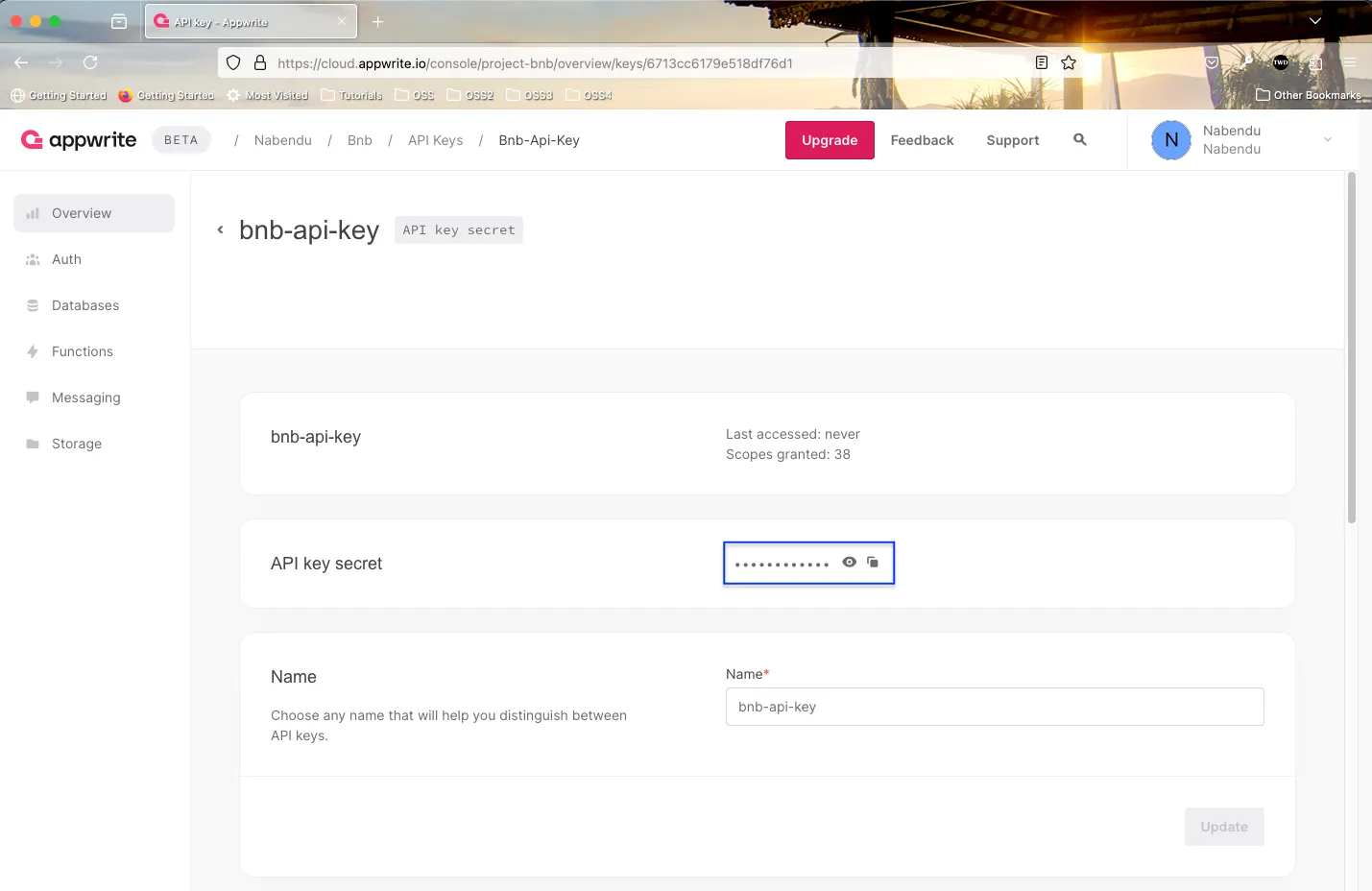The image size is (1372, 891).
Task: Click 'Last accessed: never' text
Action: pos(793,434)
